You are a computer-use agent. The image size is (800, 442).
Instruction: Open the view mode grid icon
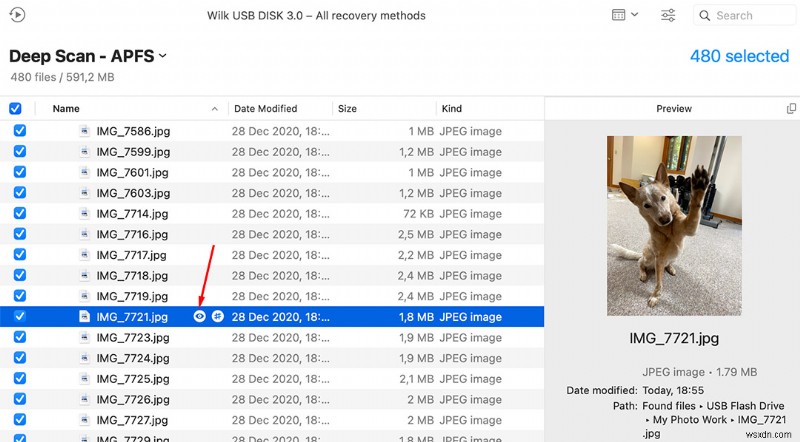pos(618,15)
